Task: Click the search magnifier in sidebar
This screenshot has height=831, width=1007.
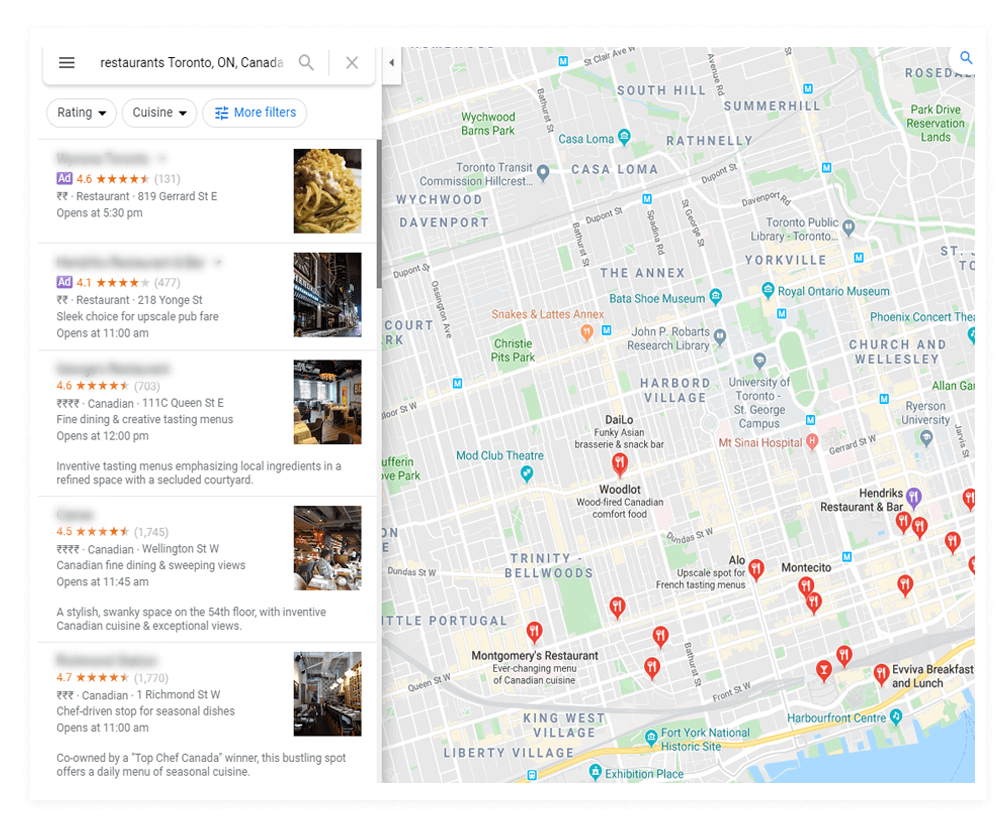Action: (306, 62)
